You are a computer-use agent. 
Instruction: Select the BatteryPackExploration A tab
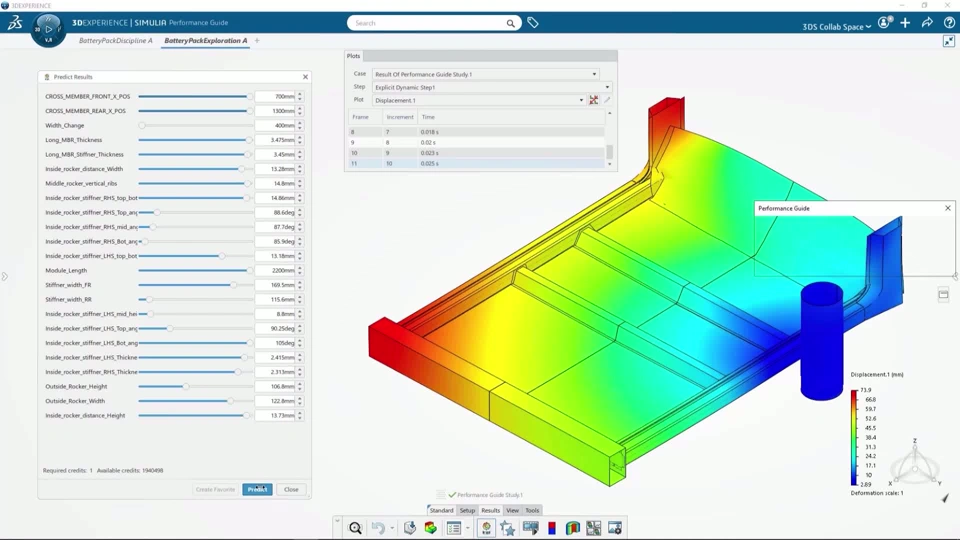[x=206, y=40]
